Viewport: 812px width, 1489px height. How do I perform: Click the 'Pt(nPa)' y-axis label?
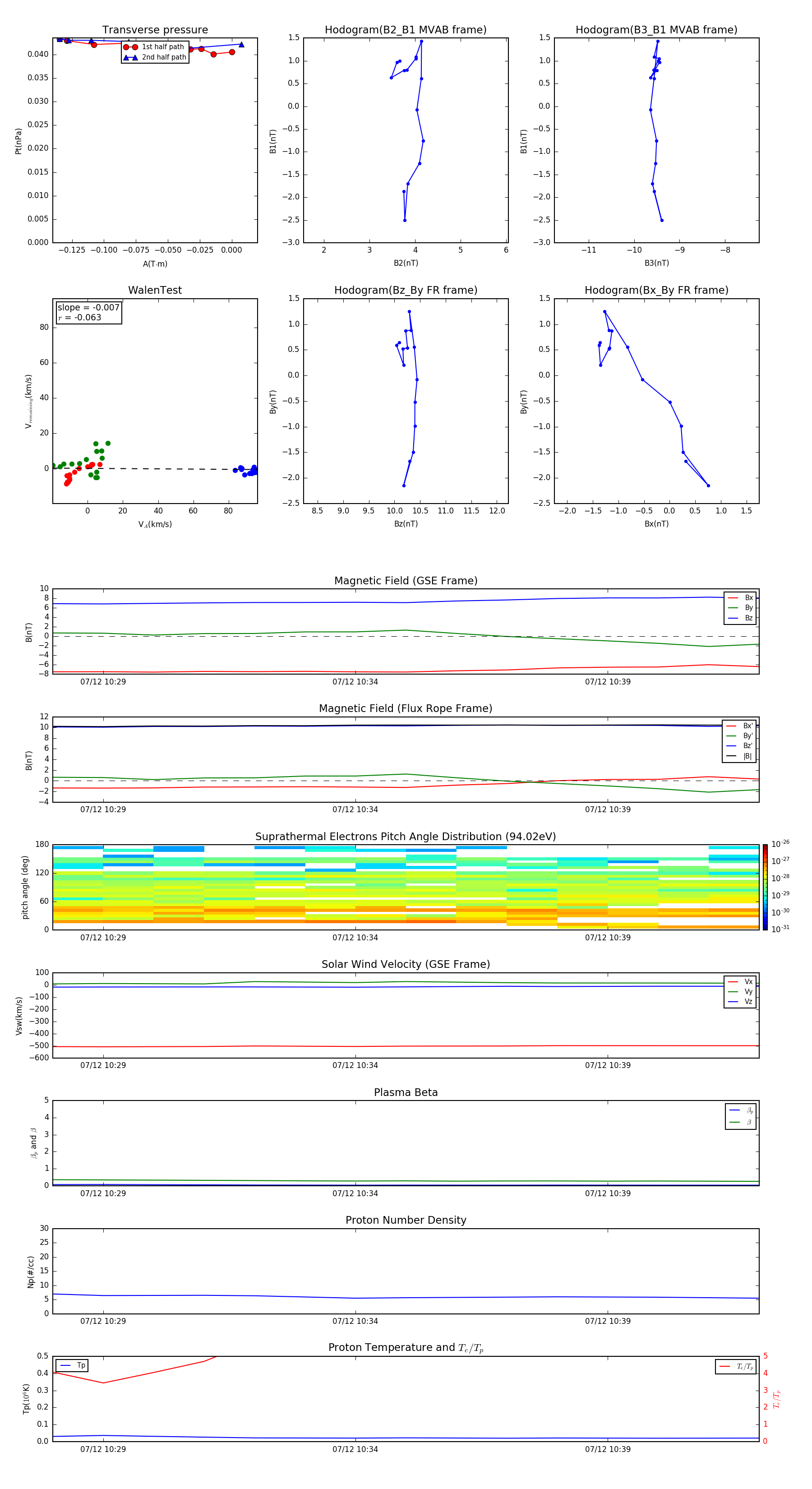(18, 141)
